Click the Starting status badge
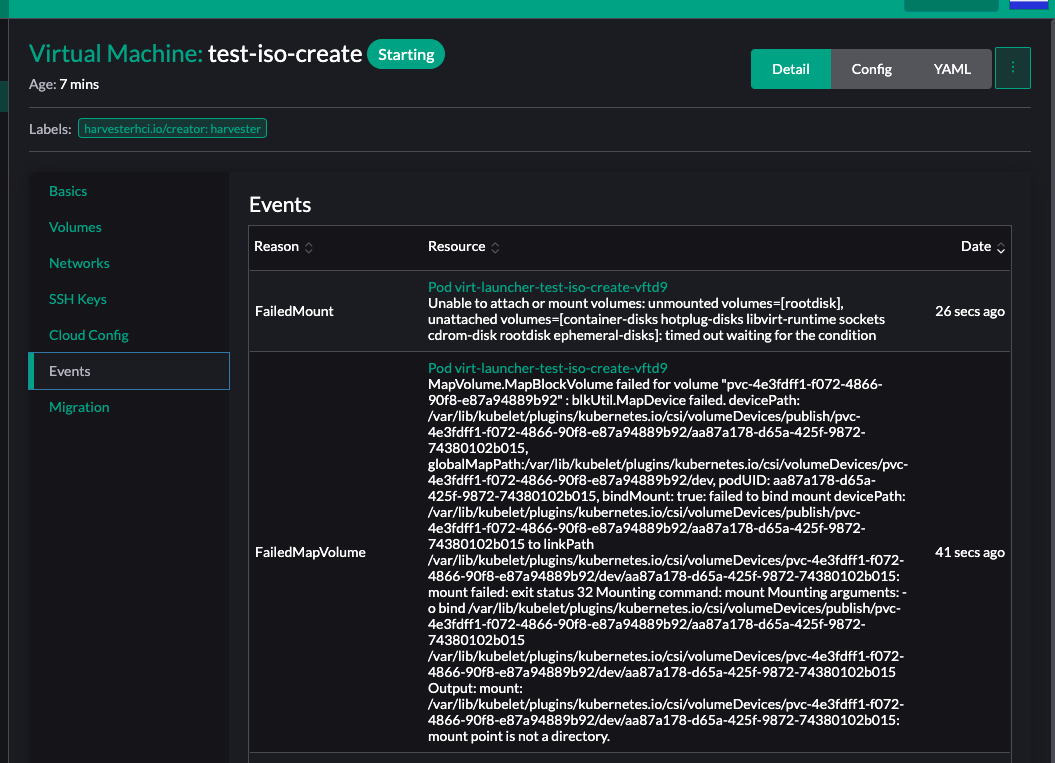Screen dimensions: 1055x763 pyautogui.click(x=406, y=54)
